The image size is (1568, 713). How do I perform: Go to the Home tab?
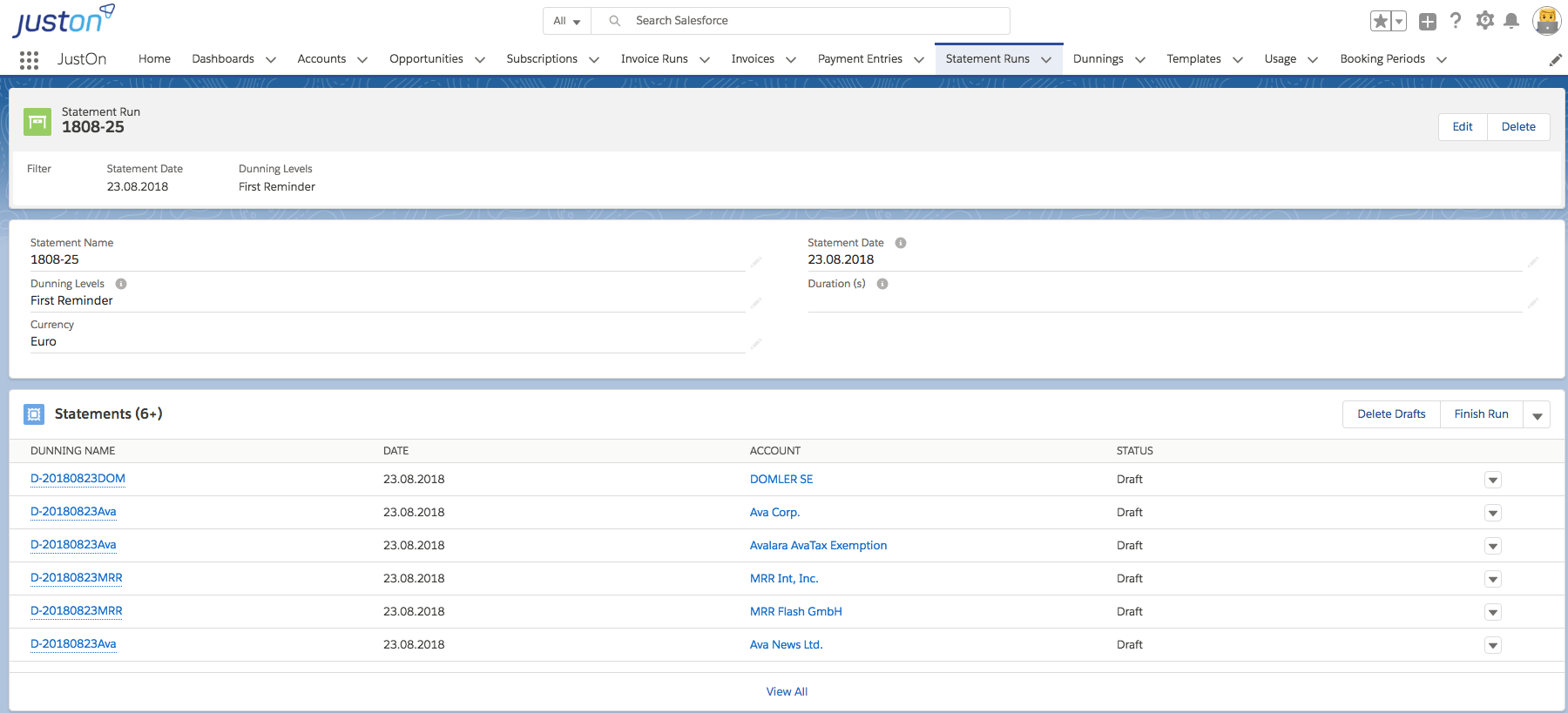pos(154,58)
